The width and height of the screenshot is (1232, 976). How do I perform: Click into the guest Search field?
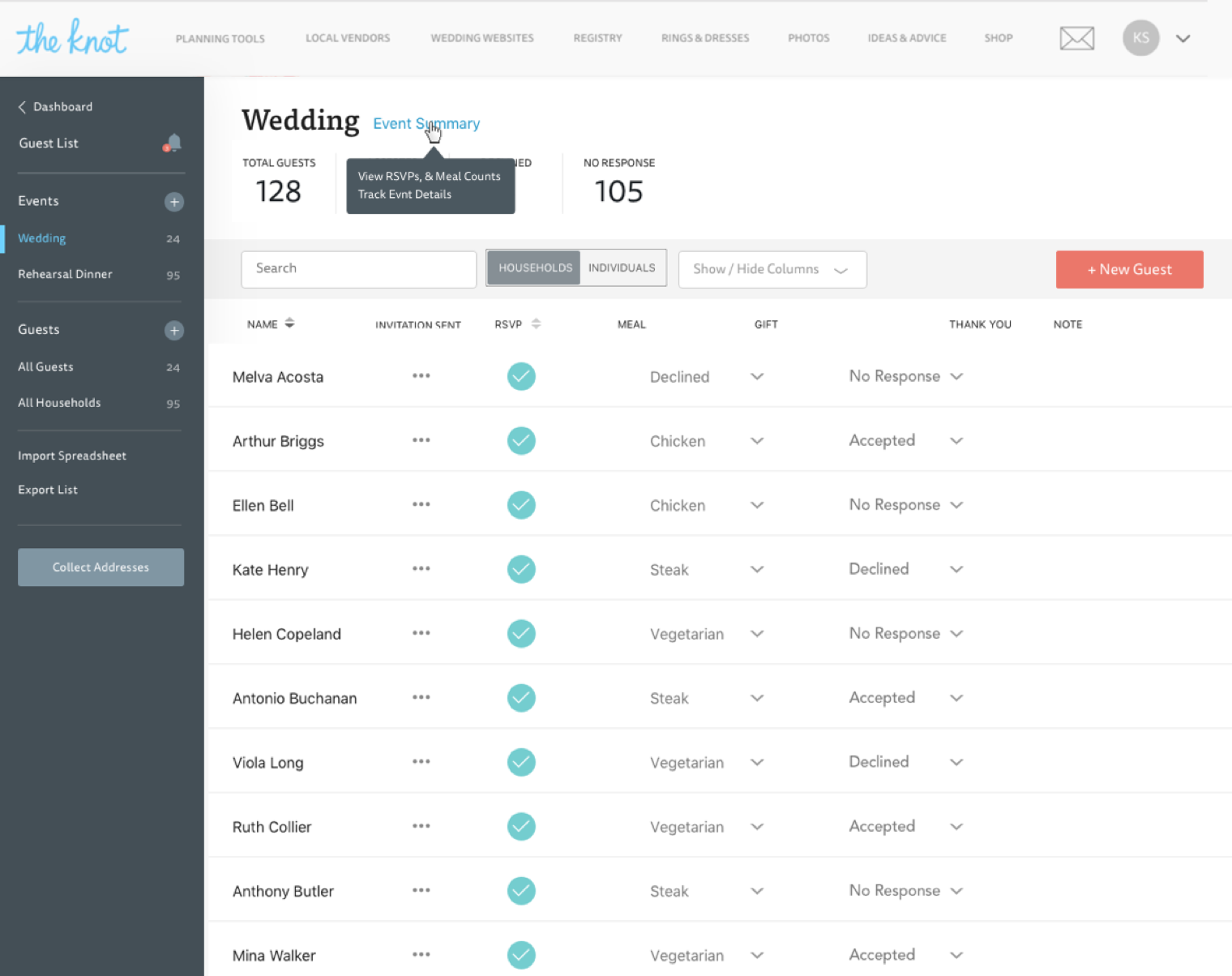click(358, 269)
